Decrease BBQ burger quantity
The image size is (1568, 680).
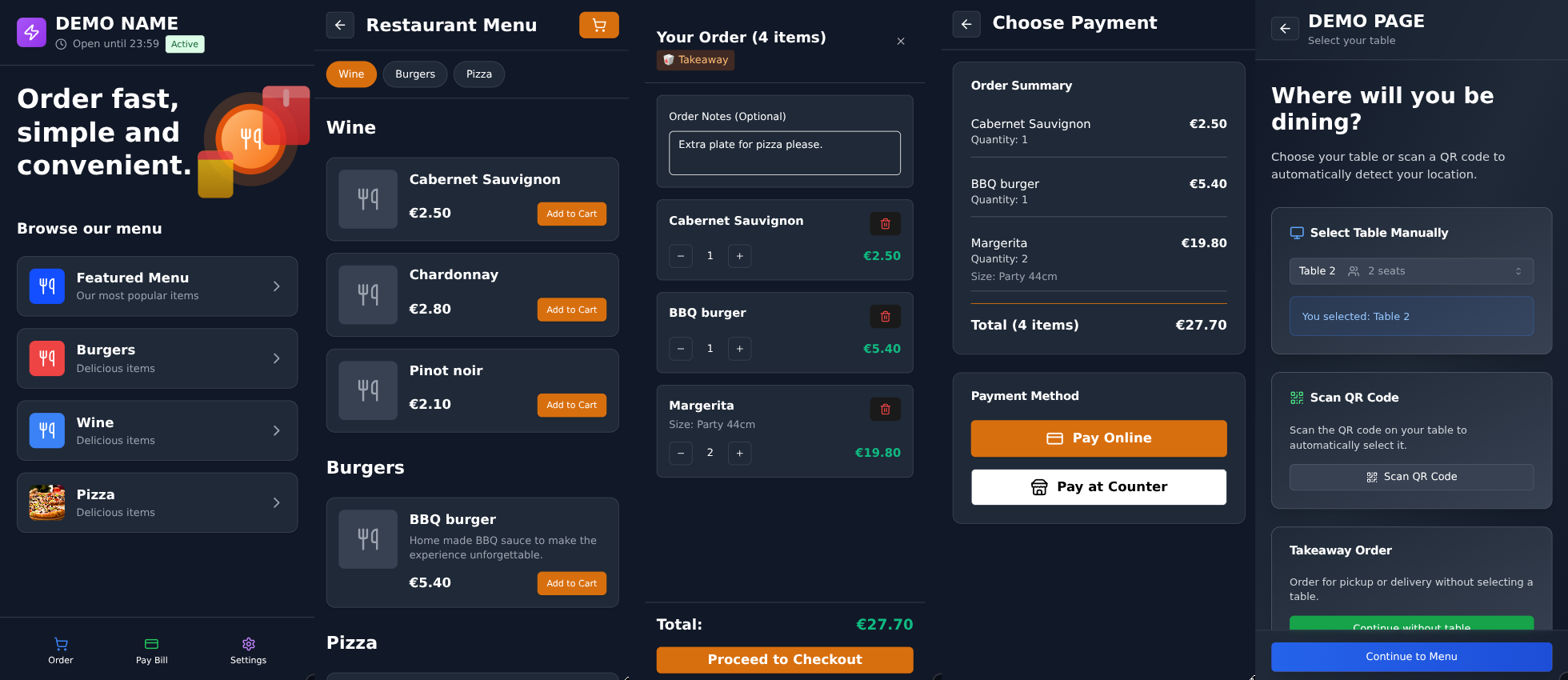(681, 349)
